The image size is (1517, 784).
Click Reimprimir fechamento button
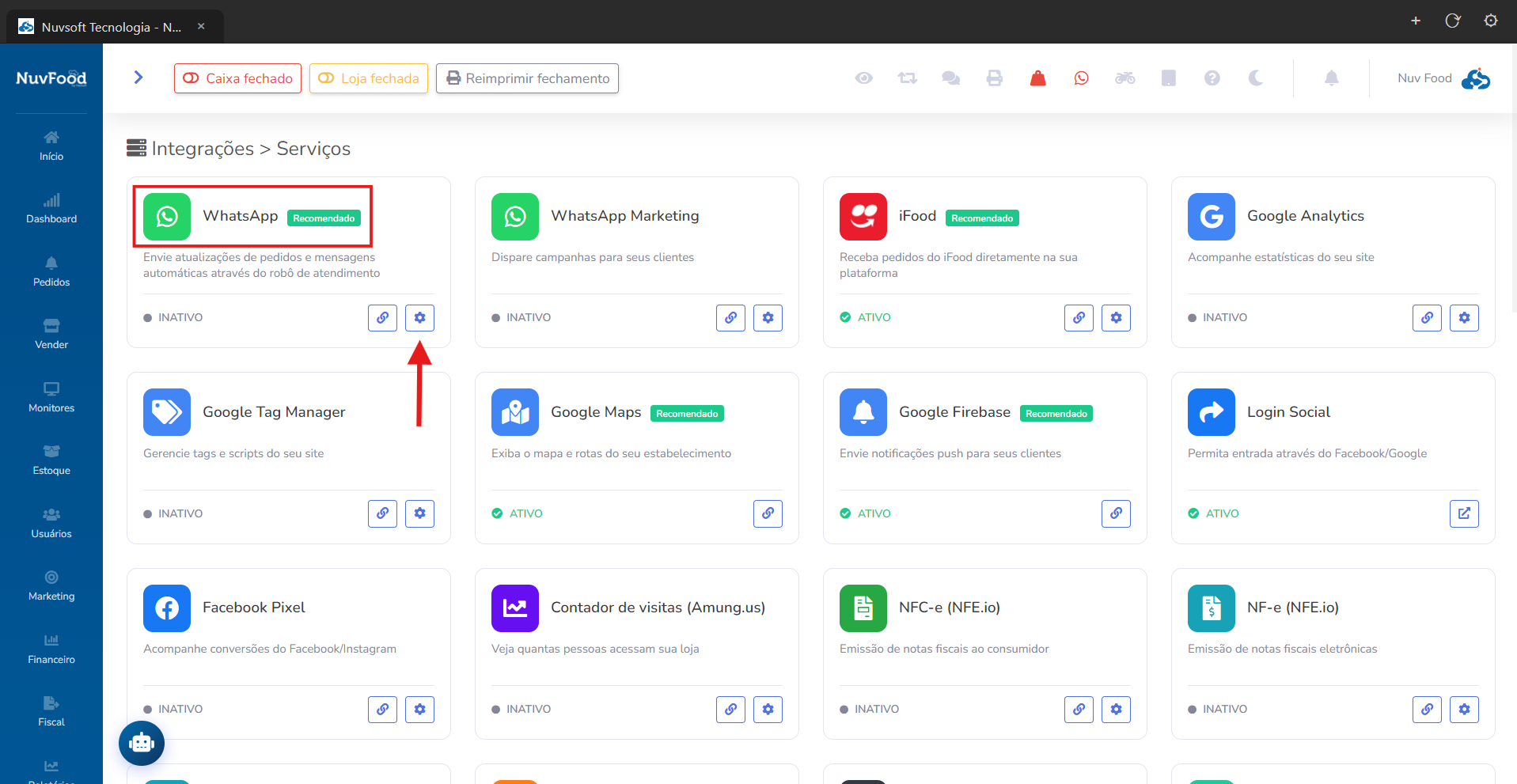click(x=527, y=78)
